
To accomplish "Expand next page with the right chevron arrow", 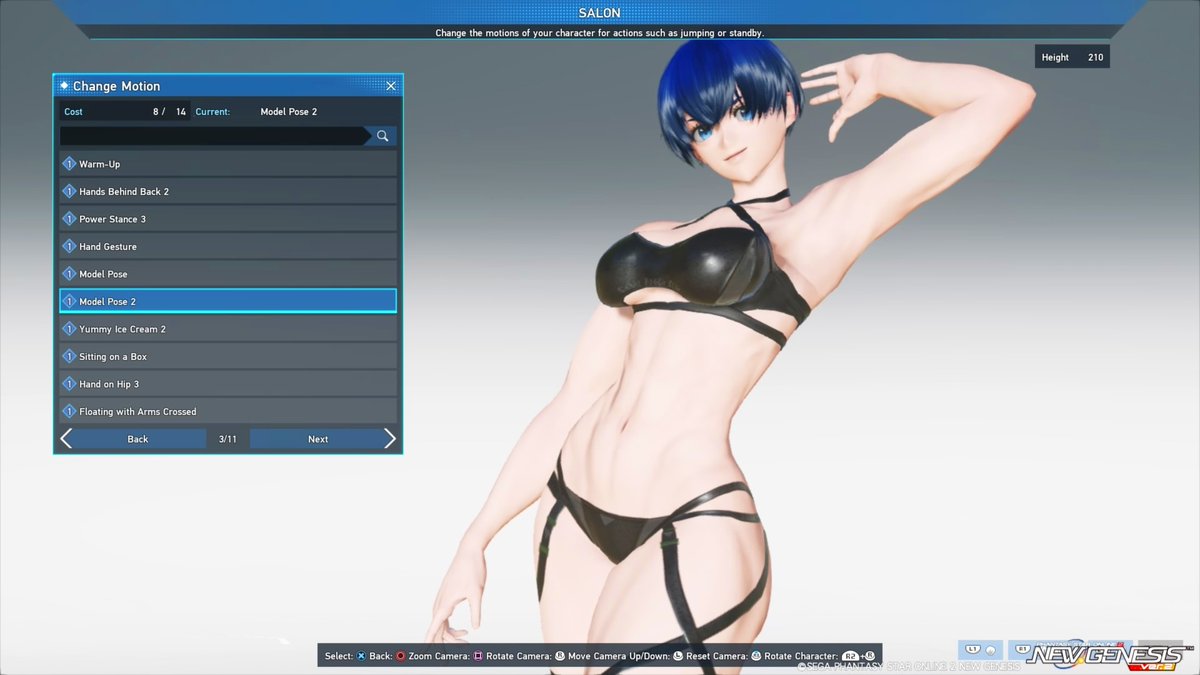I will point(390,438).
